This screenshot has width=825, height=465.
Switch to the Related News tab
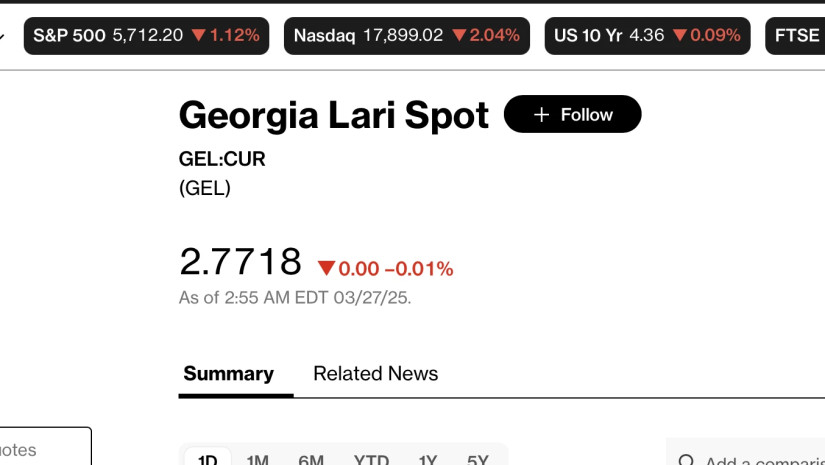pos(375,374)
